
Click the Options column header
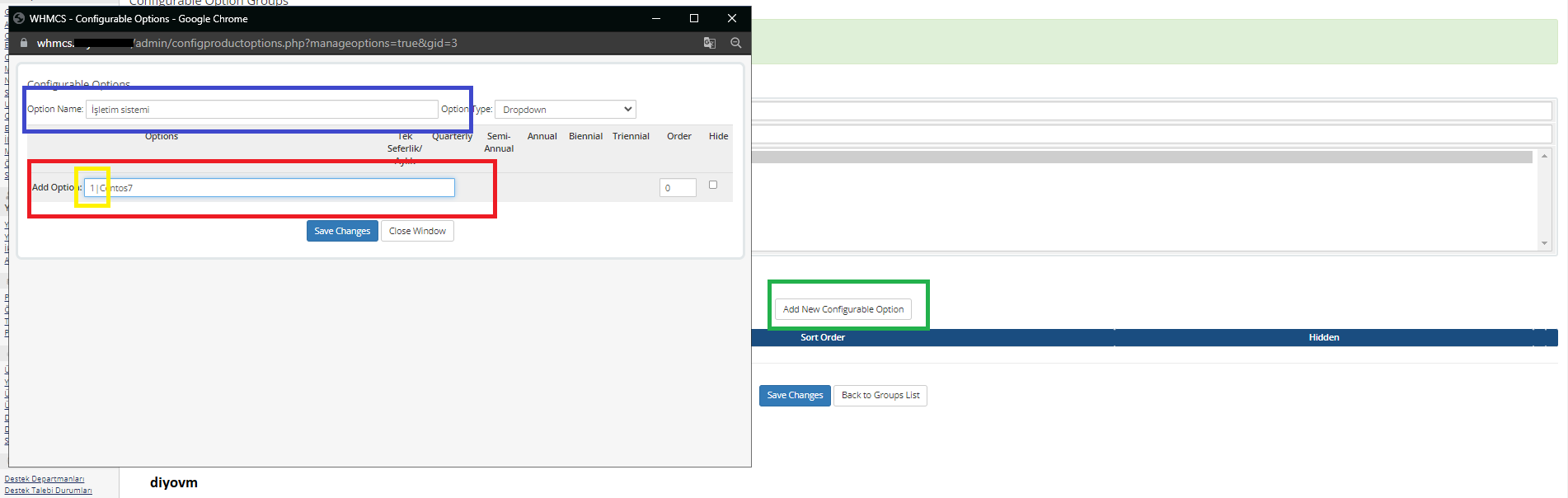coord(162,136)
